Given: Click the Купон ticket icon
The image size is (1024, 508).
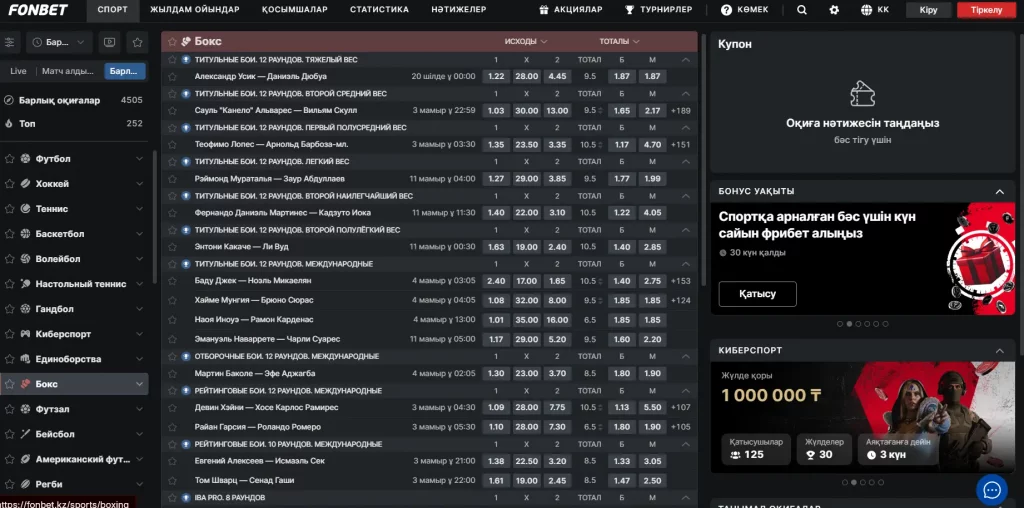Looking at the screenshot, I should pos(862,93).
